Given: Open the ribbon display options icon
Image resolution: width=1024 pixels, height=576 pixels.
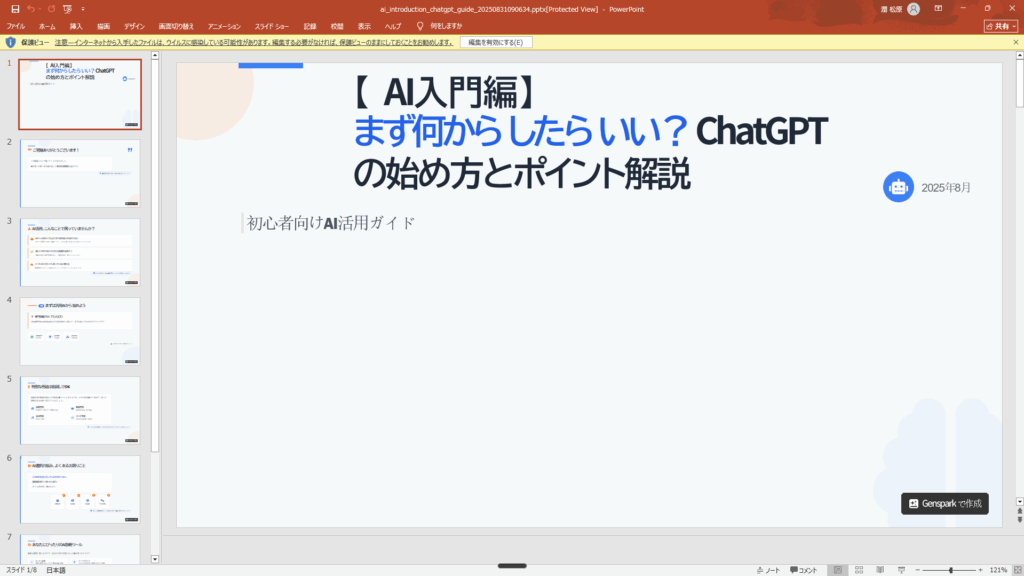Looking at the screenshot, I should [938, 8].
